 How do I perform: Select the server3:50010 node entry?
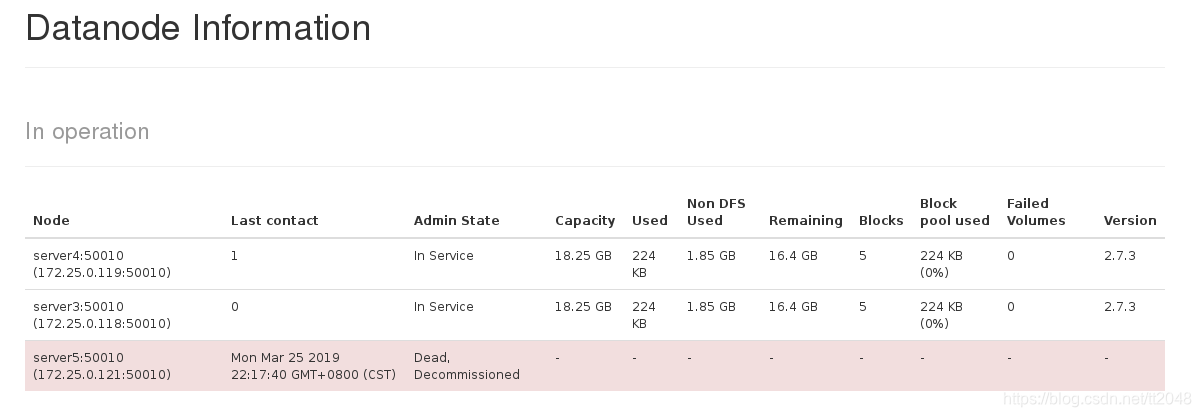pos(101,315)
